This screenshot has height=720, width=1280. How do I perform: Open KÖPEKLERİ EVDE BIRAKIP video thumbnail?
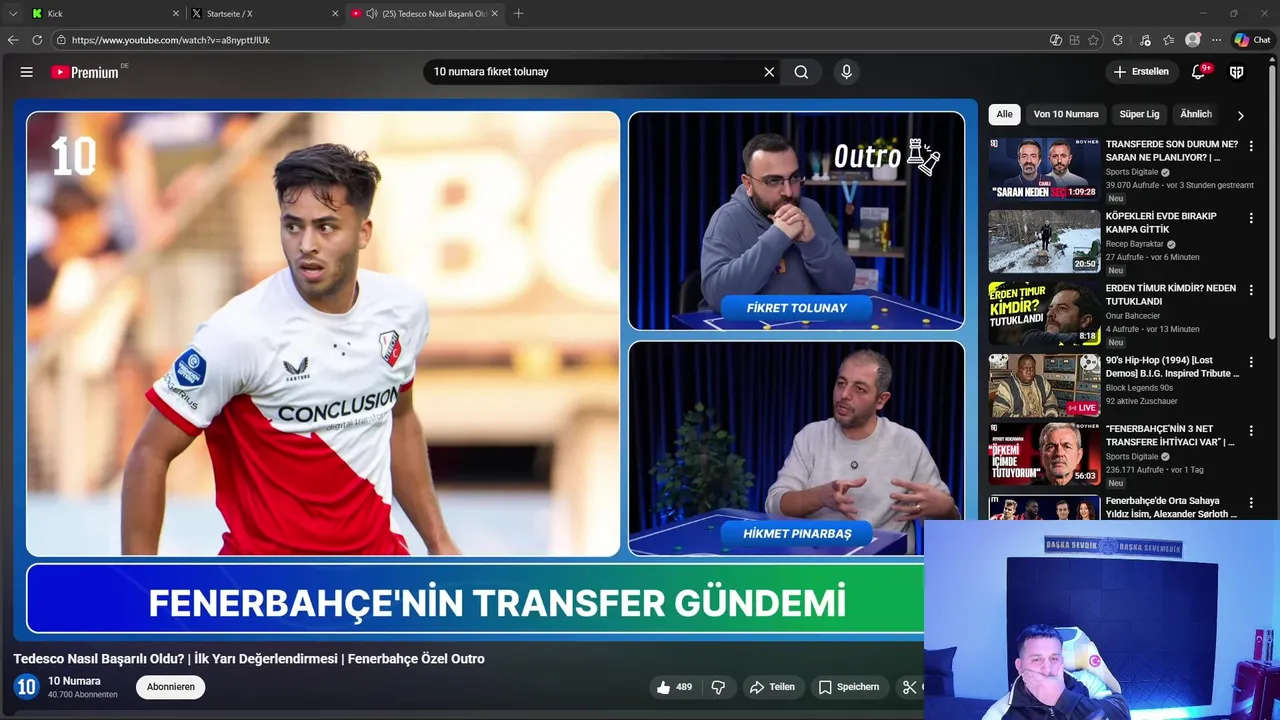(1044, 241)
